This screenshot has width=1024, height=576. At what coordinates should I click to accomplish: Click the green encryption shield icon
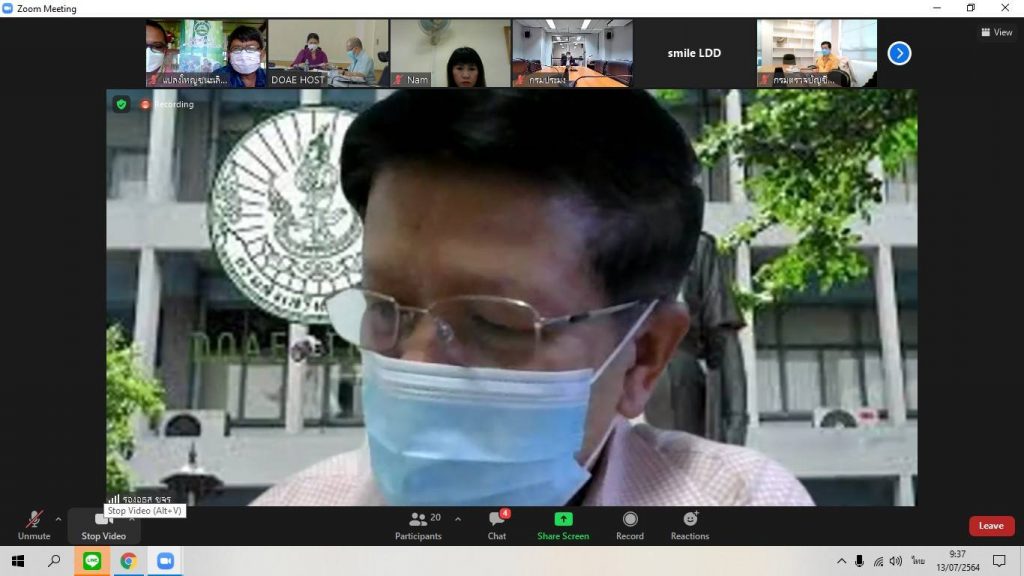click(x=121, y=104)
